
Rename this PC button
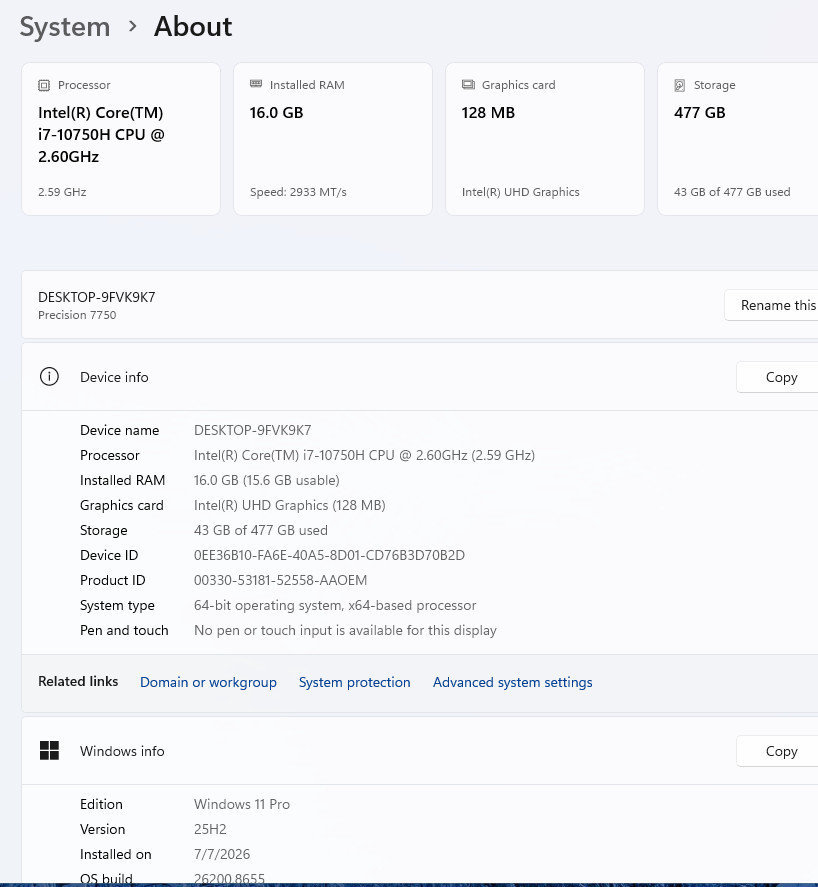[x=774, y=305]
